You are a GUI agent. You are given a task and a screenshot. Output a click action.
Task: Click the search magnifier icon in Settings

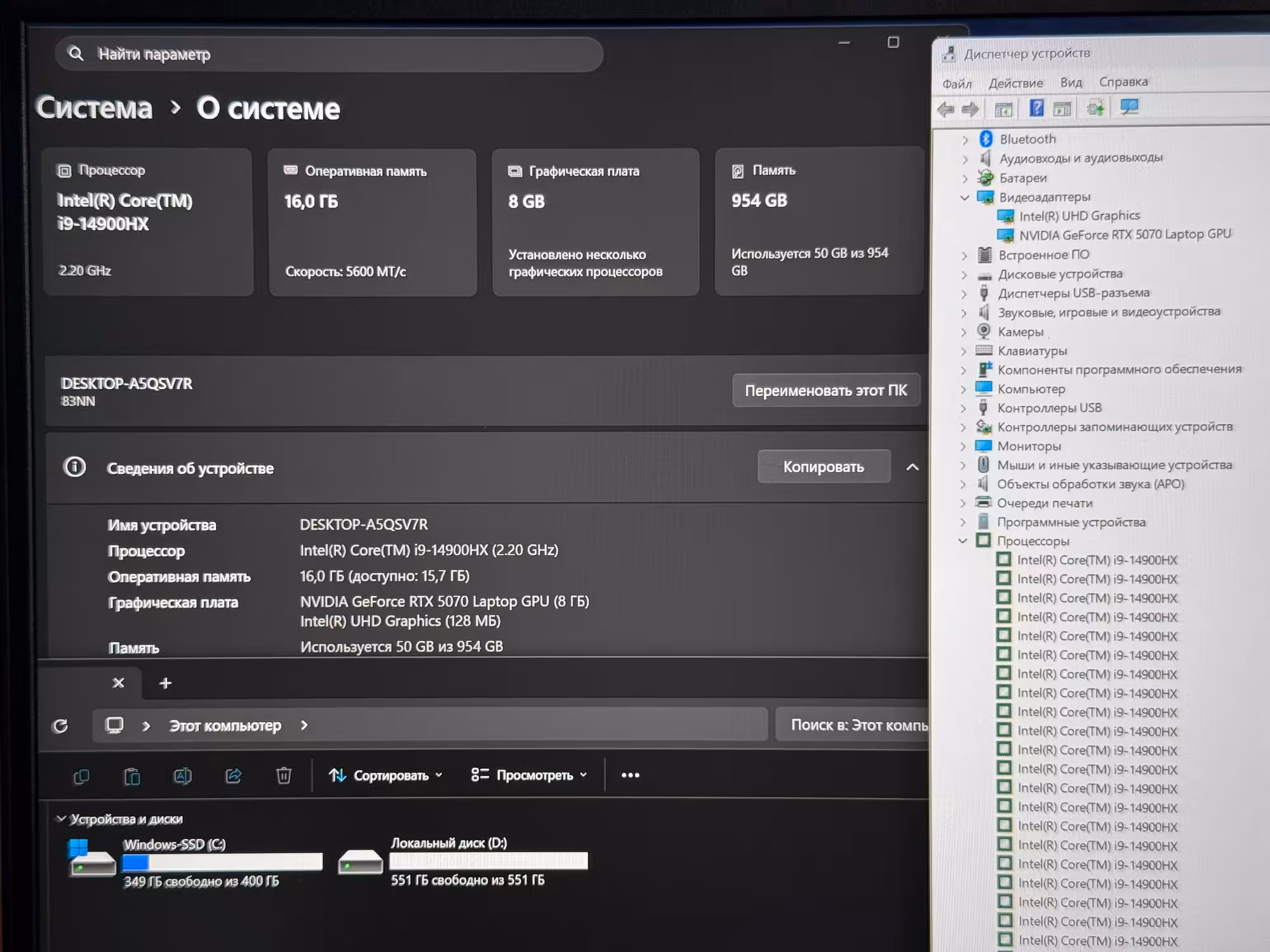[76, 54]
